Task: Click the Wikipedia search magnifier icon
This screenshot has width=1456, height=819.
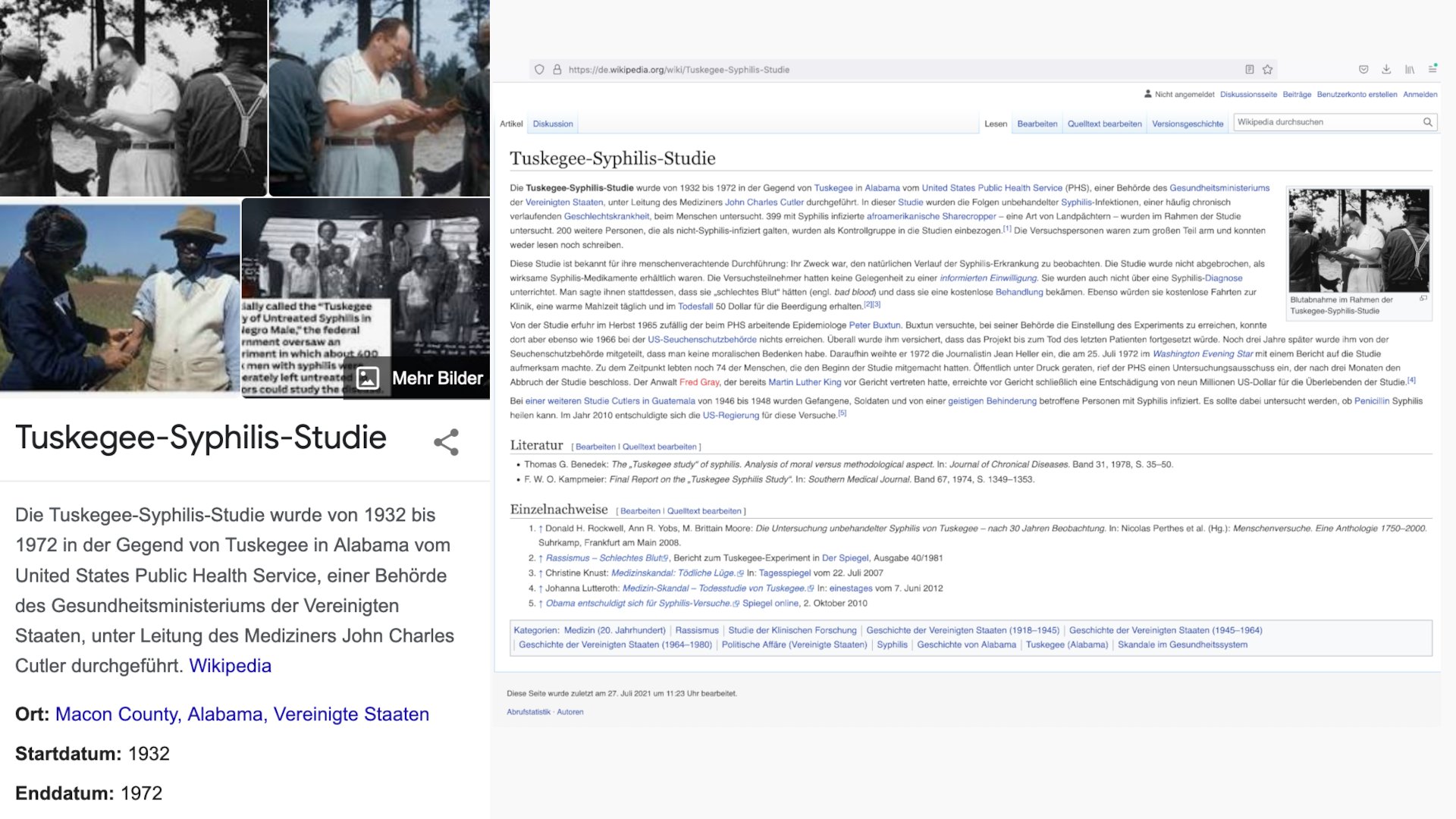Action: 1427,122
